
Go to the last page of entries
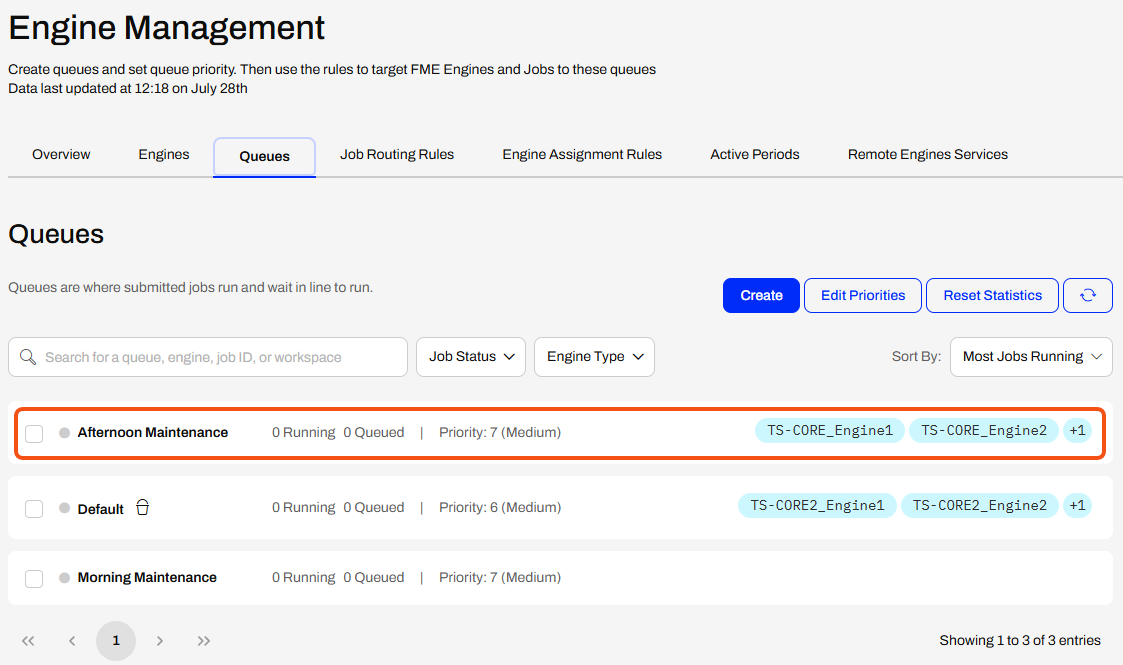[204, 641]
